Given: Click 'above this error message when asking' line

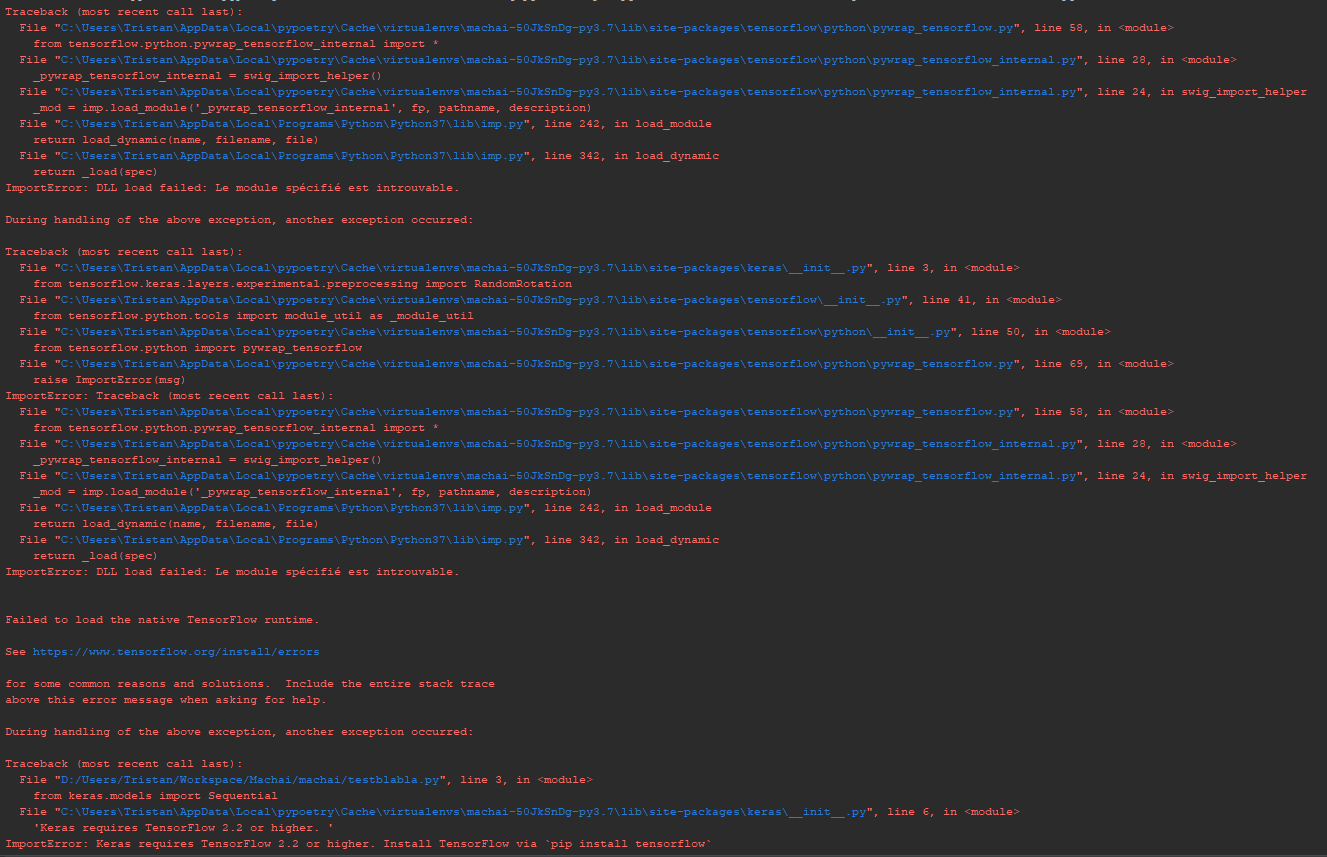Looking at the screenshot, I should 166,700.
